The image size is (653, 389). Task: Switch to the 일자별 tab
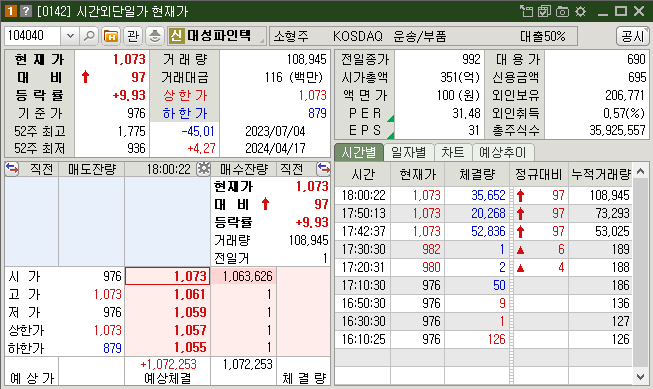(x=409, y=152)
